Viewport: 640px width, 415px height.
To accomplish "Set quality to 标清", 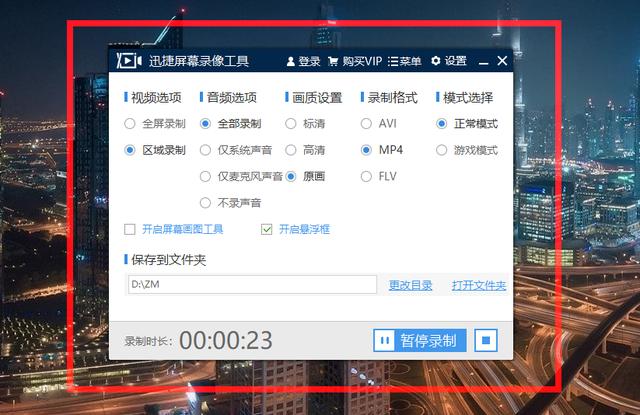I will point(305,124).
